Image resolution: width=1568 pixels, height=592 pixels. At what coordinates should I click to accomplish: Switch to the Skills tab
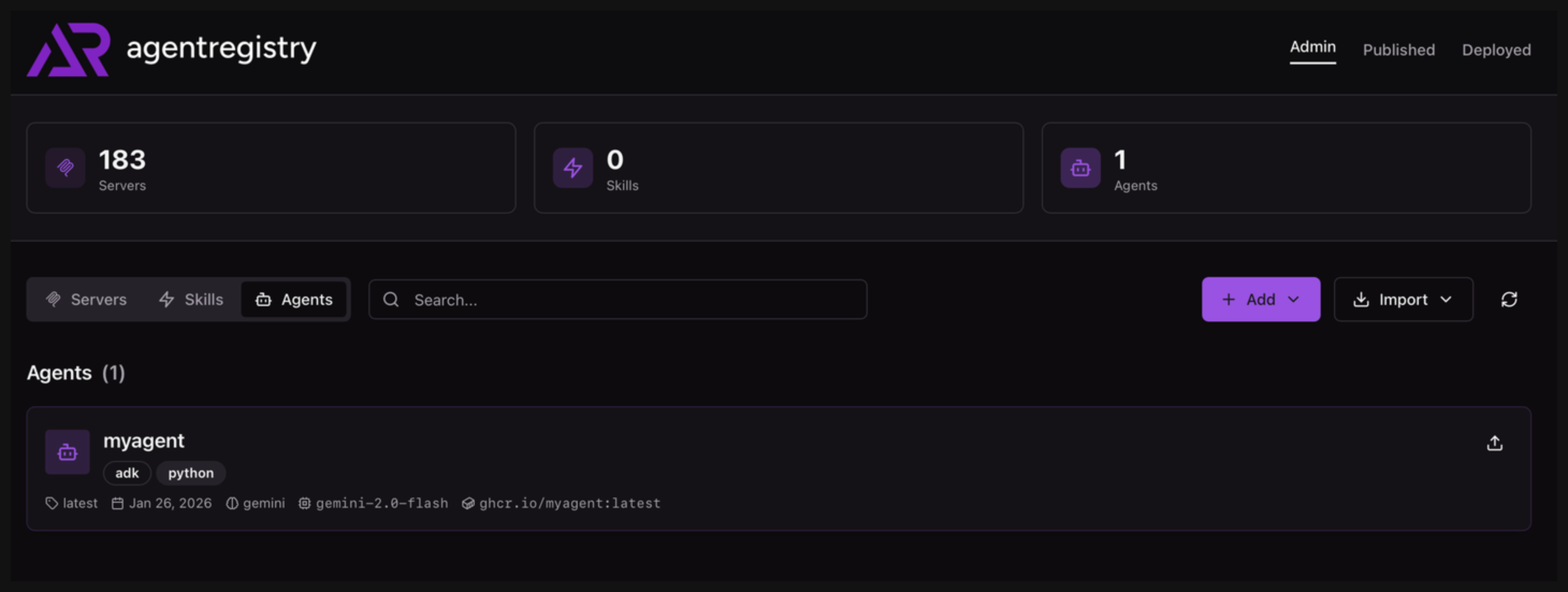pos(191,300)
